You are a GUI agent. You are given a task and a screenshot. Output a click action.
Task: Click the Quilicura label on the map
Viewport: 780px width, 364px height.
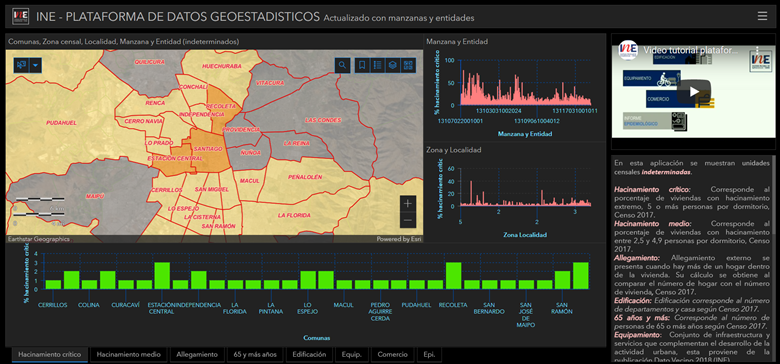tap(149, 62)
